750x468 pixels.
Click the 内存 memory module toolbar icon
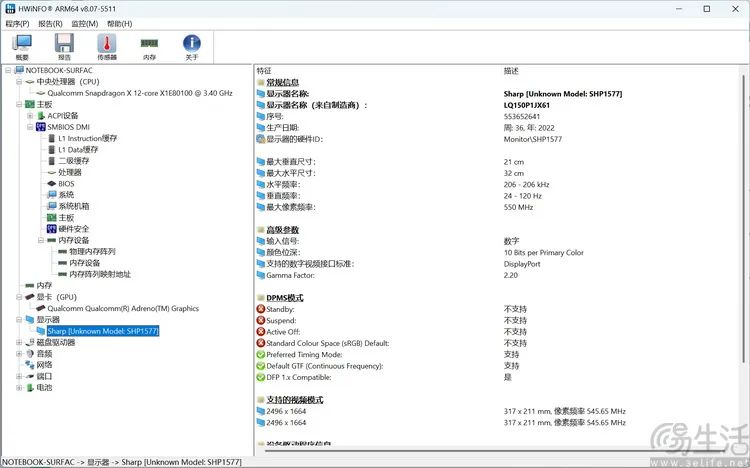click(x=149, y=46)
